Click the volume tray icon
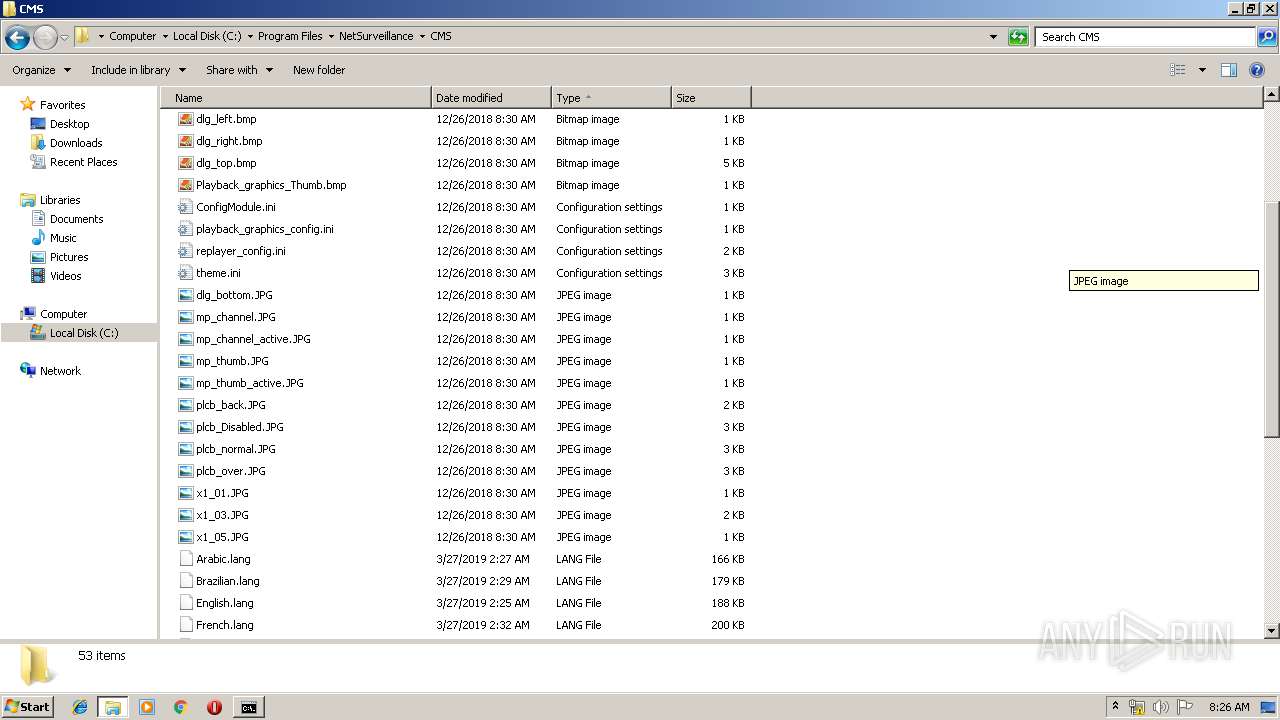This screenshot has width=1280, height=720. point(1161,707)
